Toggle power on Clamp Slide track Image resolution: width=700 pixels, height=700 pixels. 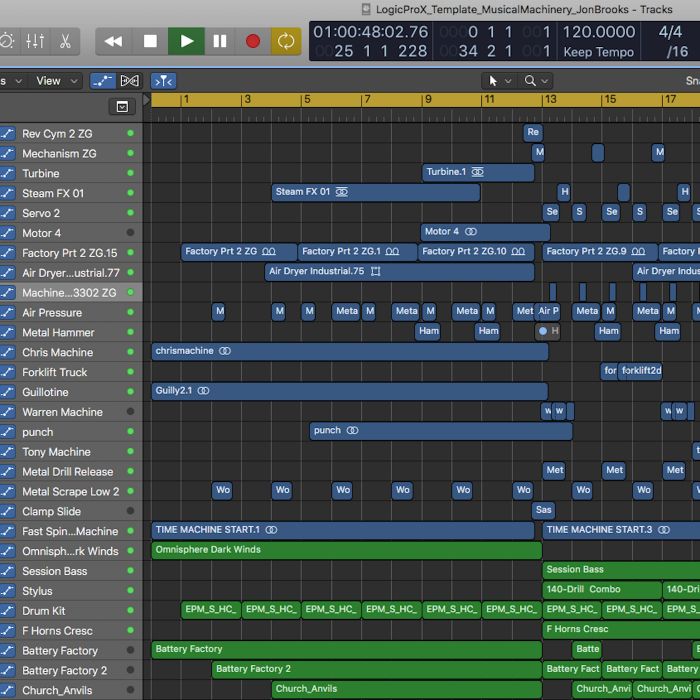130,511
